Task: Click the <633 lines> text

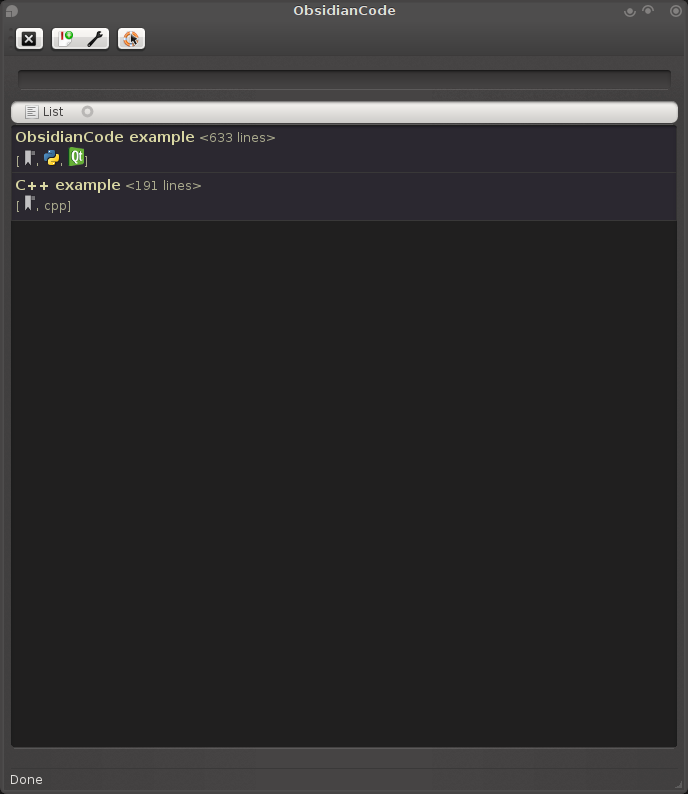Action: click(x=237, y=138)
